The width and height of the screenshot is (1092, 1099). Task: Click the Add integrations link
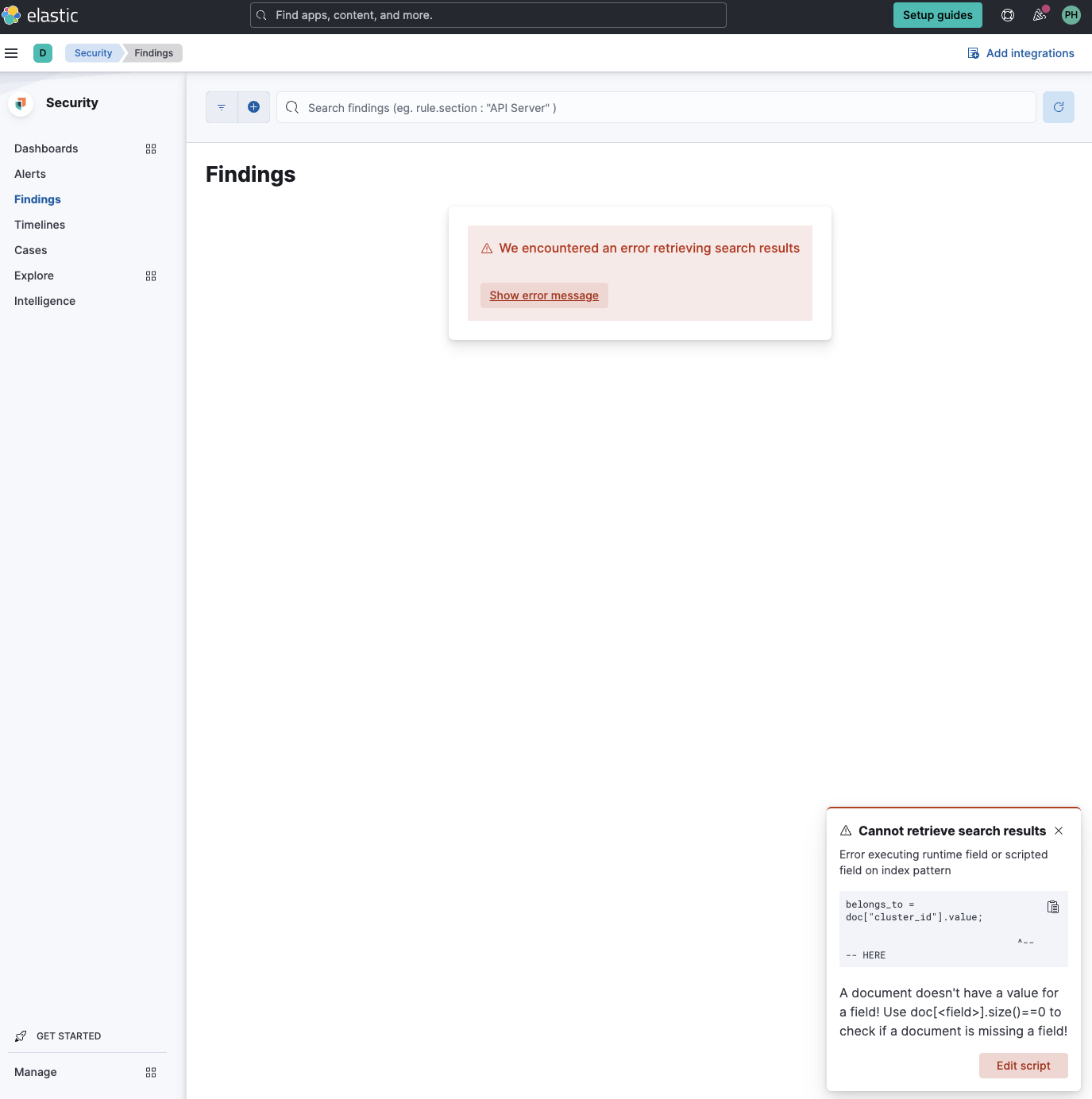tap(1030, 53)
